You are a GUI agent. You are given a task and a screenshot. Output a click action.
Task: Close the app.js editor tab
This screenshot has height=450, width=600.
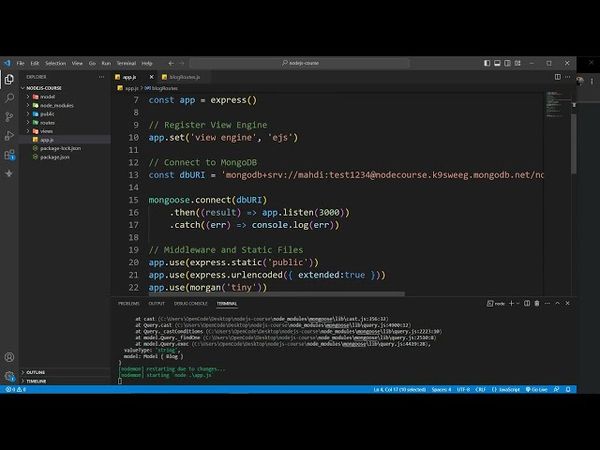(x=152, y=77)
